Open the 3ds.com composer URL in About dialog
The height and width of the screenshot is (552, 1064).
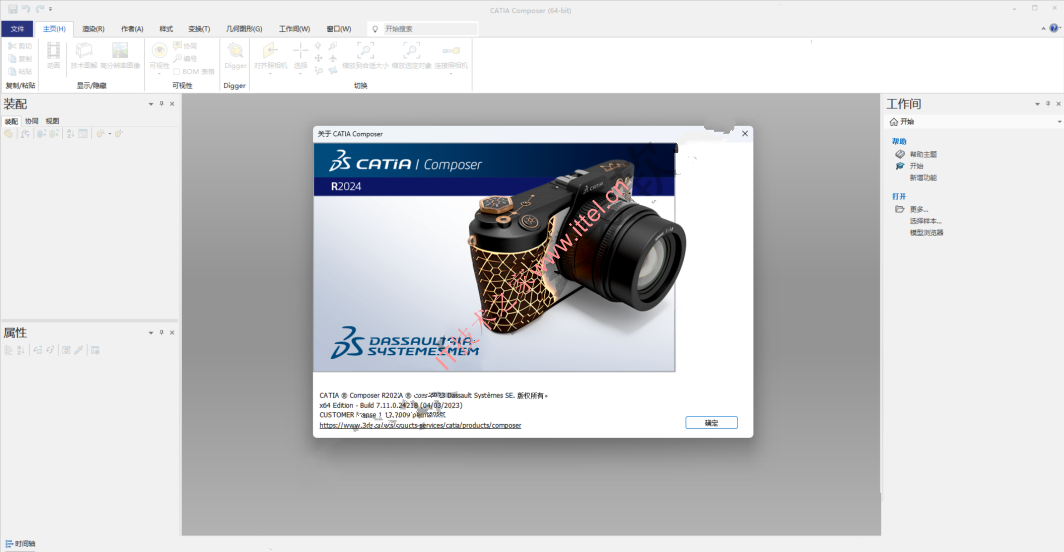pyautogui.click(x=420, y=425)
